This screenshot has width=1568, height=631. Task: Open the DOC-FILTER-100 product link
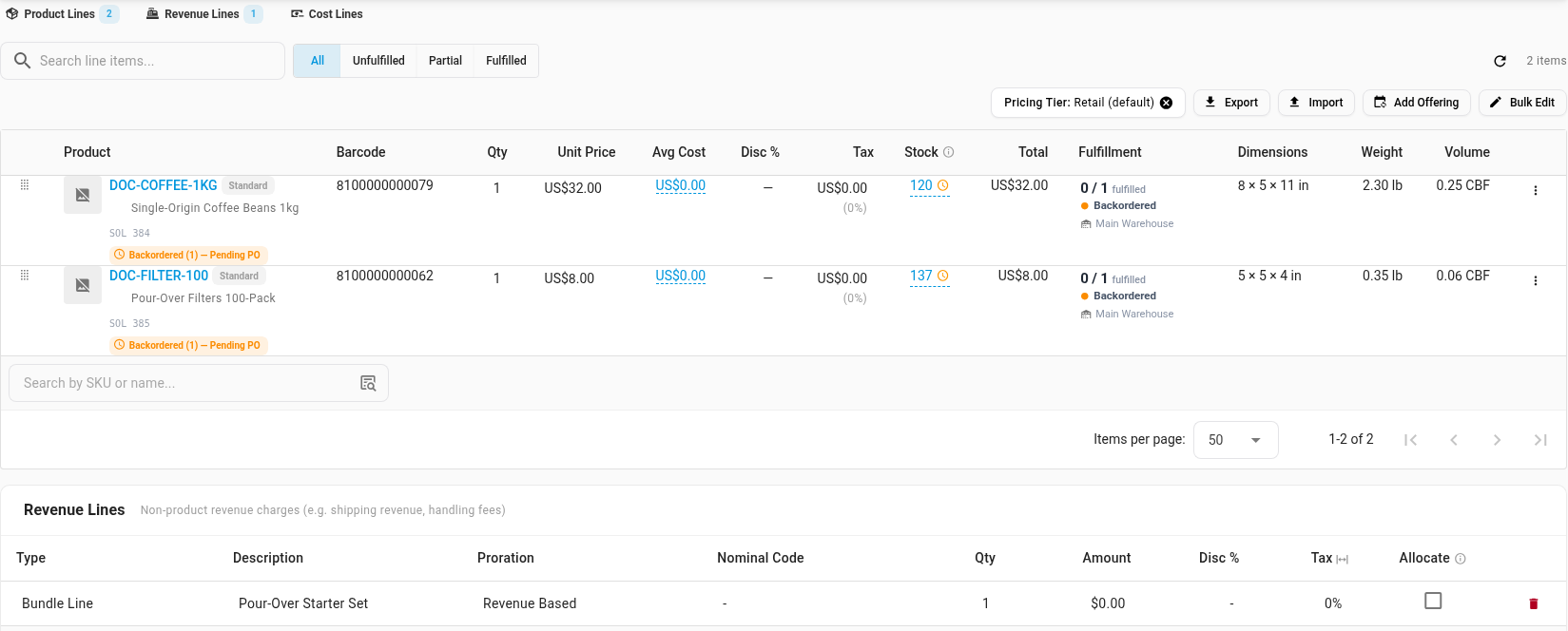159,276
